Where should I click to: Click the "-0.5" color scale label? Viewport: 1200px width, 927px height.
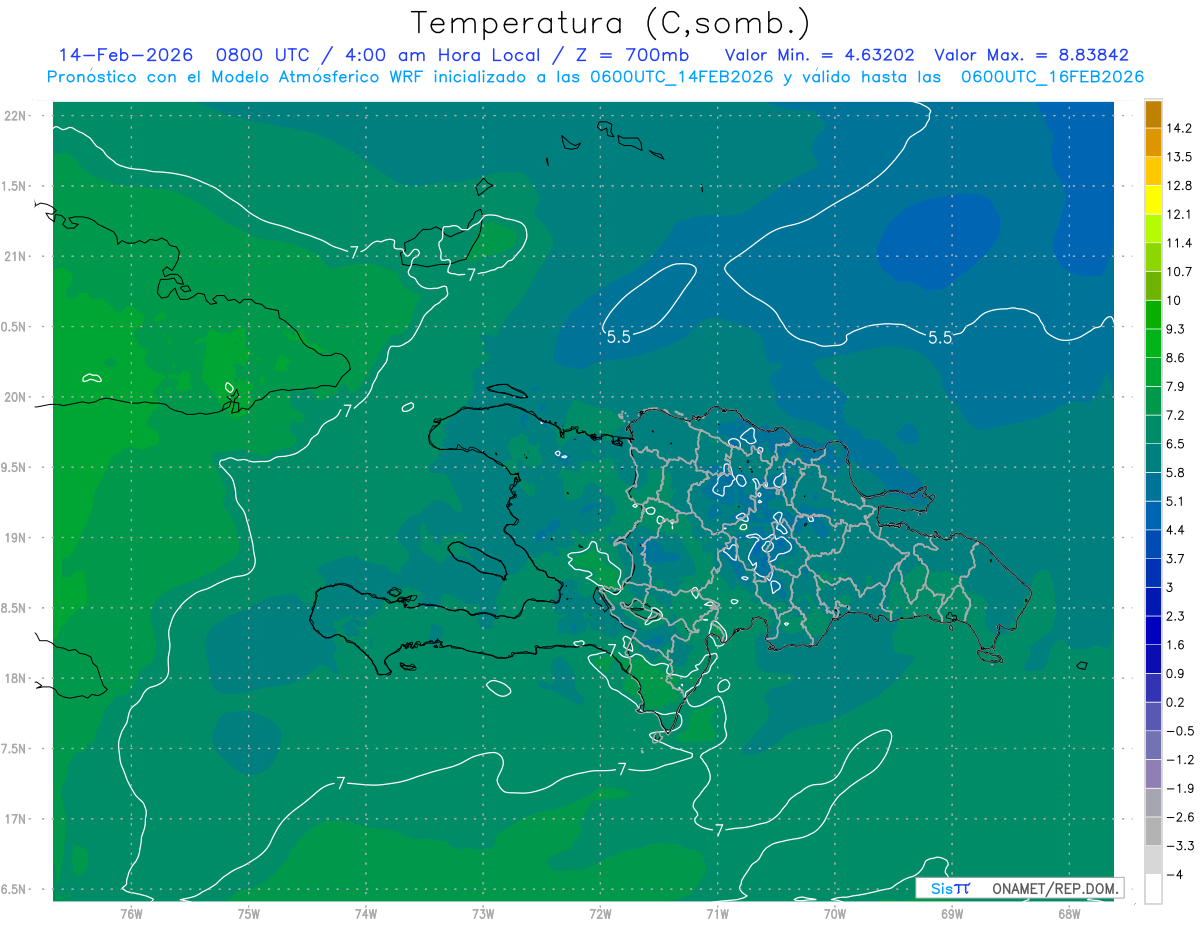1180,731
